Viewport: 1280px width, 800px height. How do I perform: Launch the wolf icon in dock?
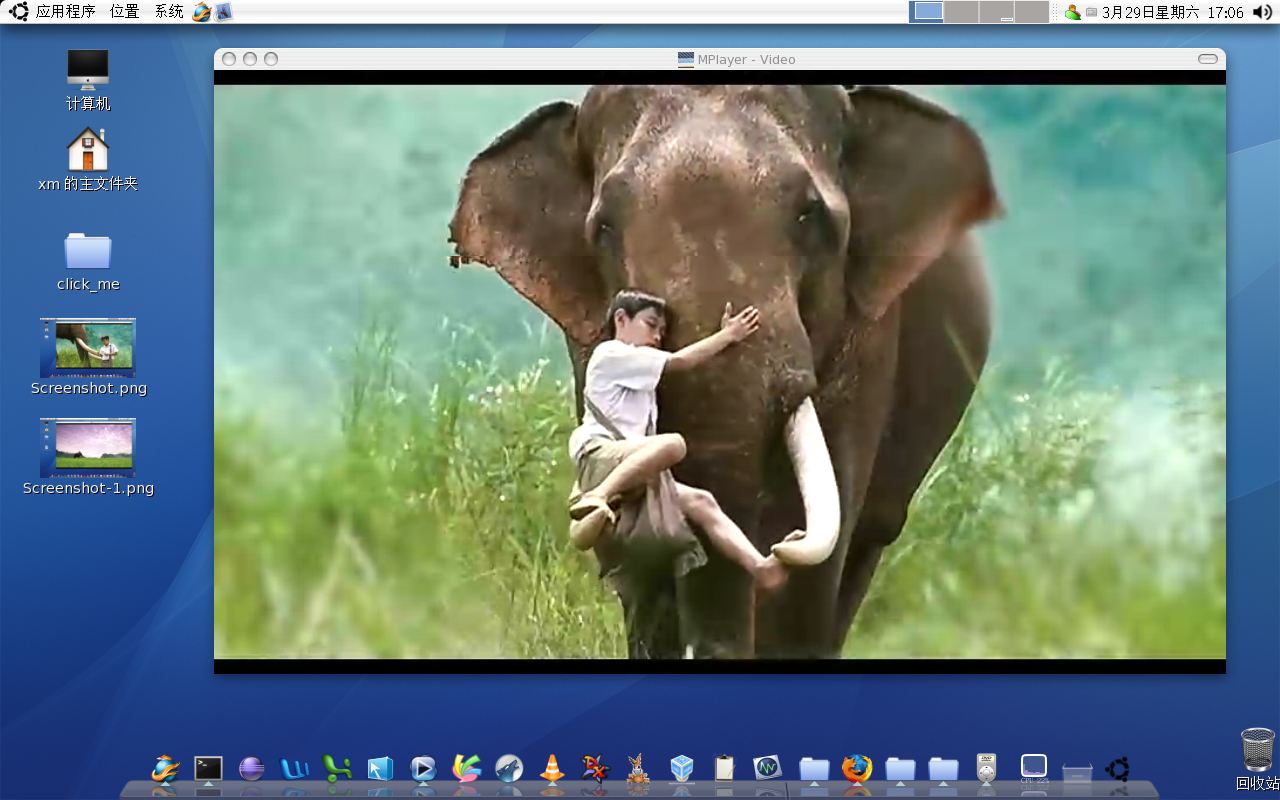pos(509,768)
